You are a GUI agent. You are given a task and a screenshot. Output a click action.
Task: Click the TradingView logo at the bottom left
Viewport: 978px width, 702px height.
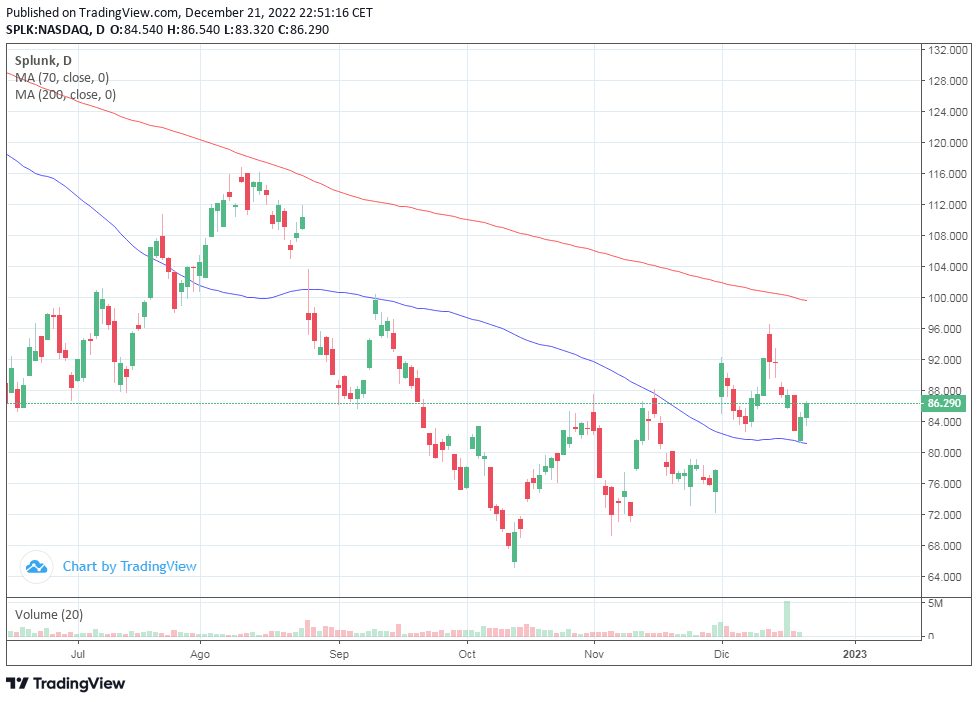click(65, 683)
